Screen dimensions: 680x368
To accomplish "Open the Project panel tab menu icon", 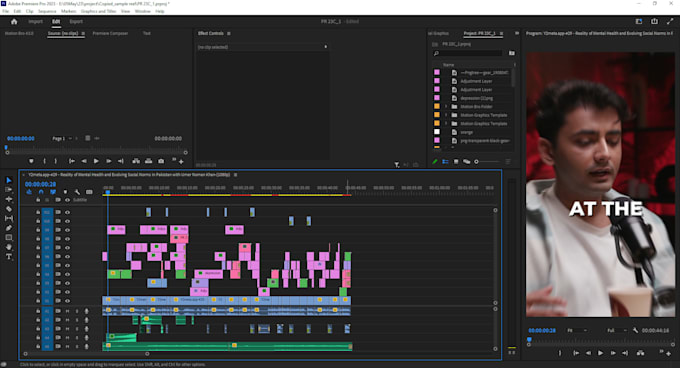I will coord(501,33).
